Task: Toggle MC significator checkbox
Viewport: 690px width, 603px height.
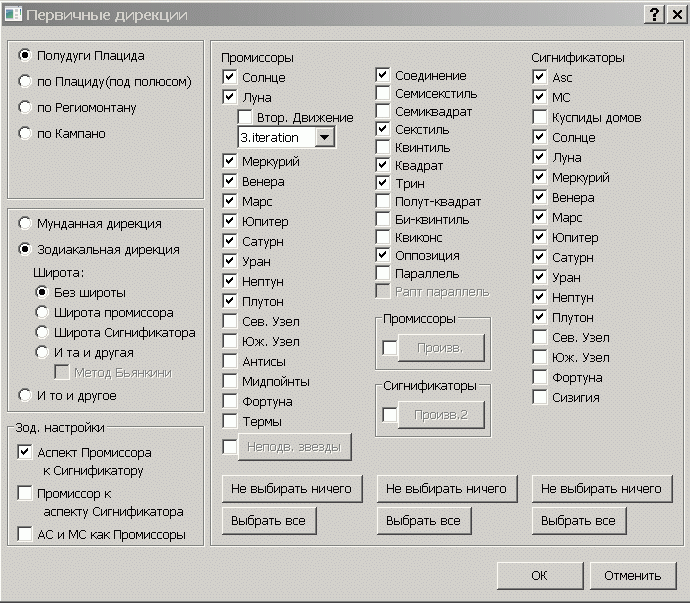Action: [x=540, y=97]
